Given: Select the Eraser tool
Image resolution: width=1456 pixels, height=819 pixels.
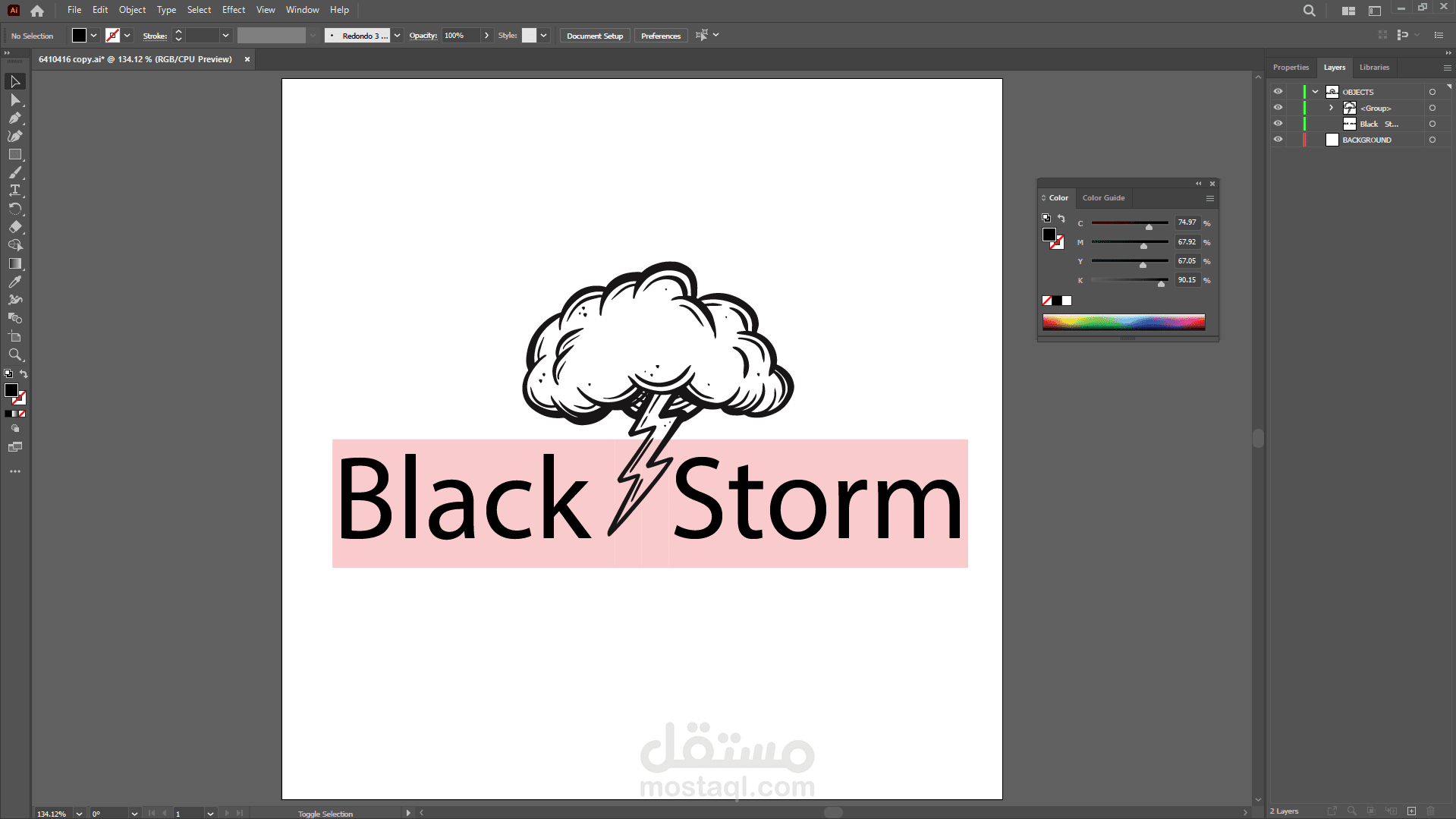Looking at the screenshot, I should click(x=15, y=227).
